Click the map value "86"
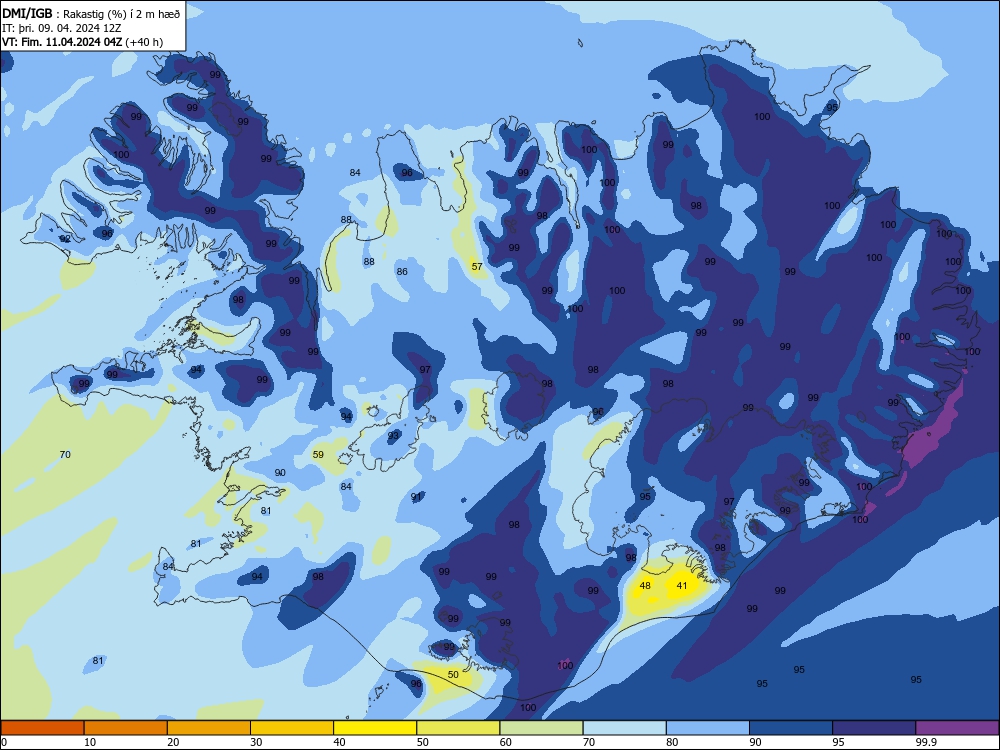Viewport: 1000px width, 750px height. (402, 272)
